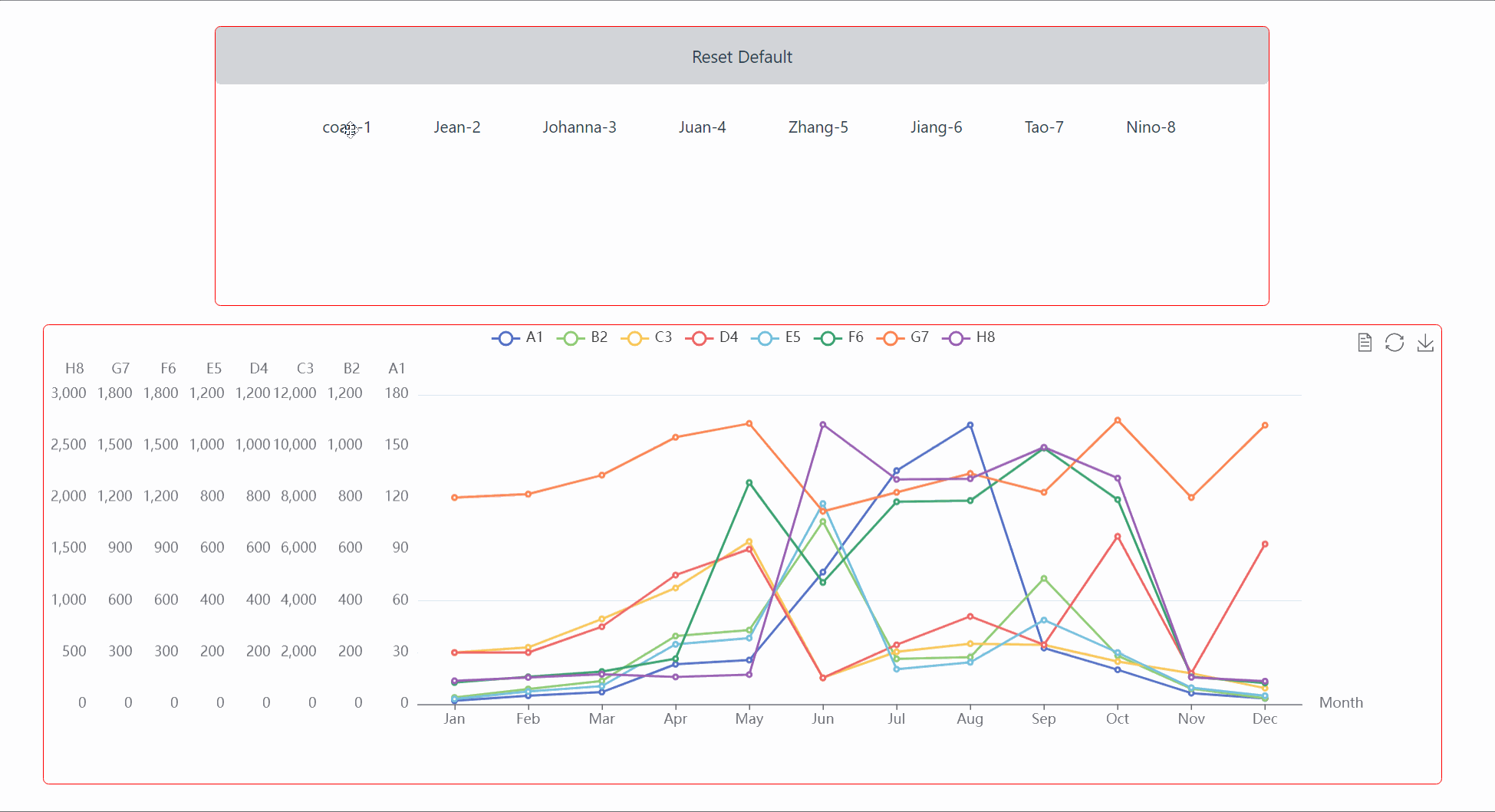The width and height of the screenshot is (1495, 812).
Task: Toggle the A1 series in the legend
Action: (x=517, y=337)
